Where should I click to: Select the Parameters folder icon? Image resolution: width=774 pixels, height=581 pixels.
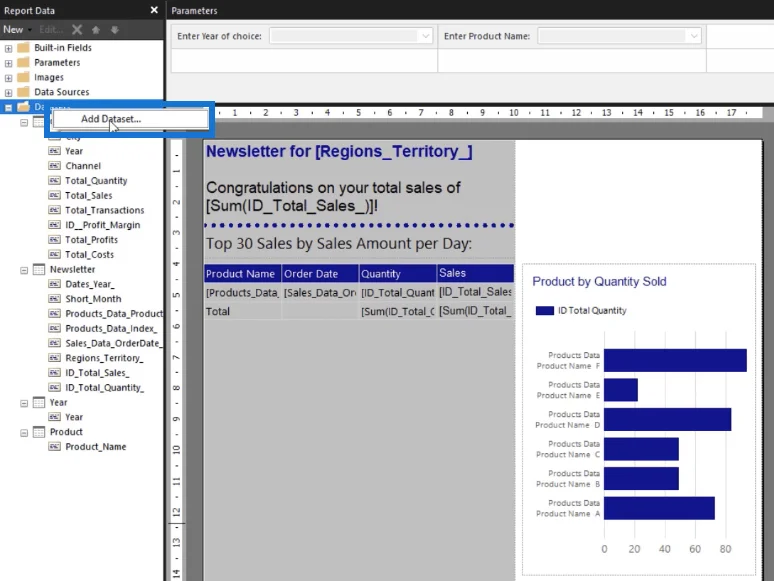tap(23, 62)
